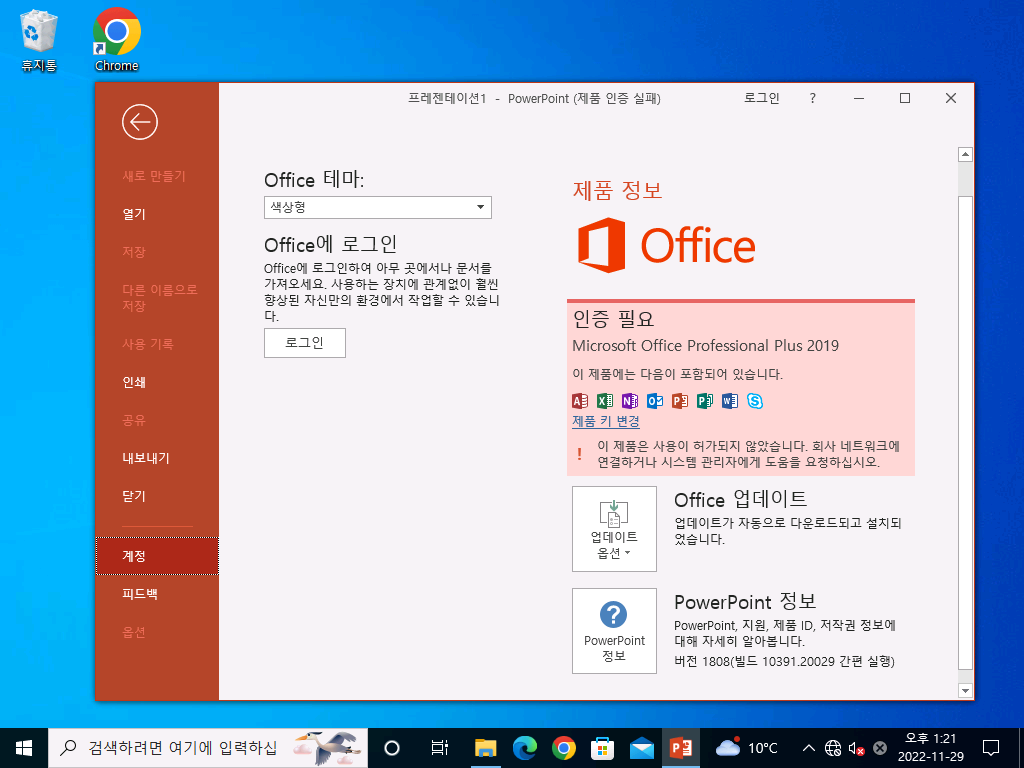Open the Mail app from the taskbar
The height and width of the screenshot is (768, 1024).
pos(642,748)
